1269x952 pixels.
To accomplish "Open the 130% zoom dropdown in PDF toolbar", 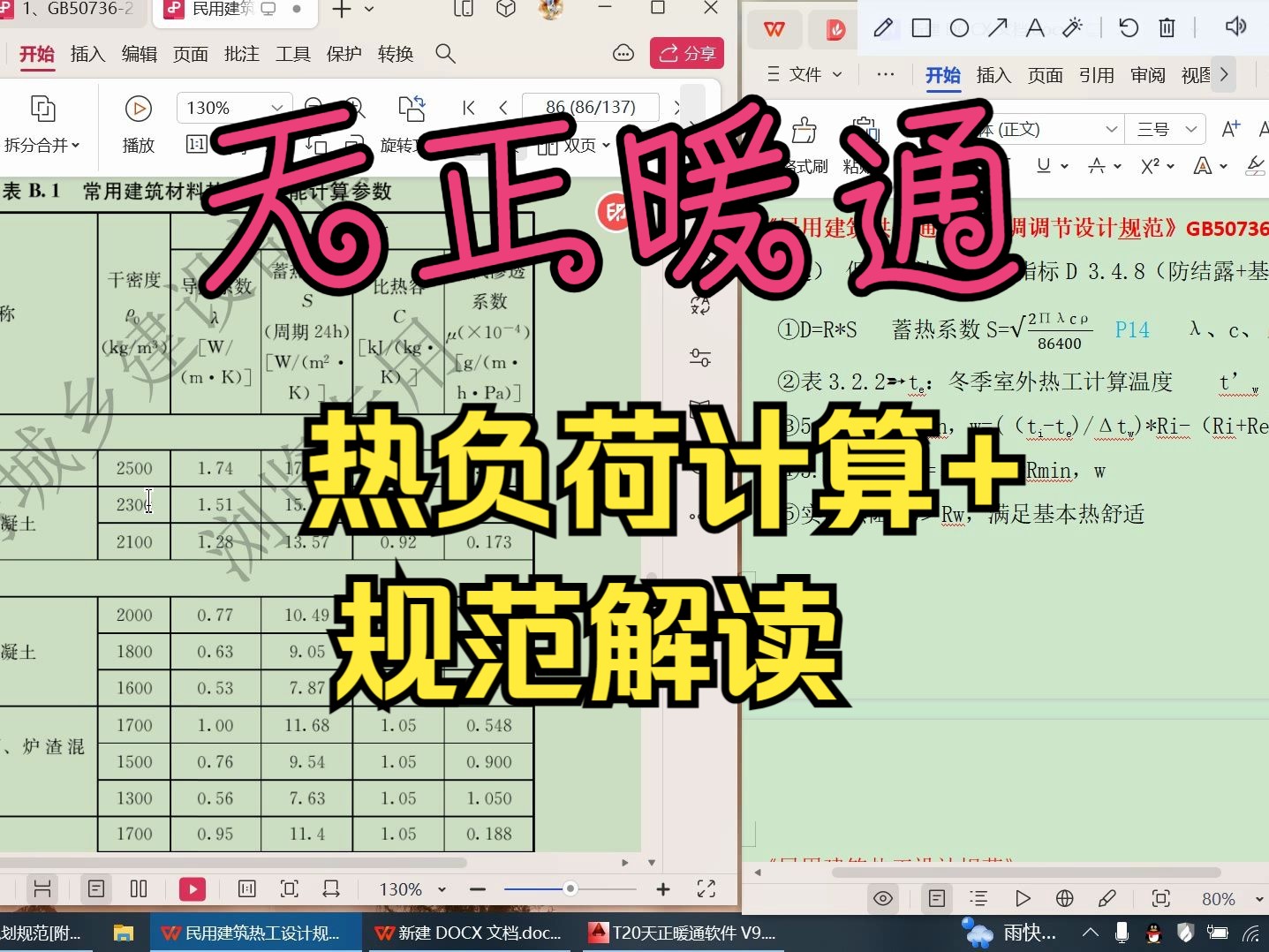I will click(277, 108).
